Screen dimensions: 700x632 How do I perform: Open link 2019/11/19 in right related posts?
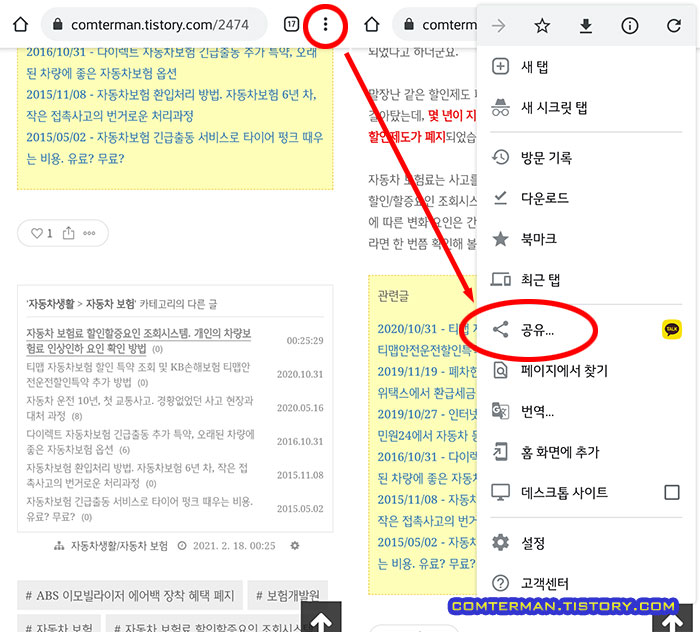point(427,382)
